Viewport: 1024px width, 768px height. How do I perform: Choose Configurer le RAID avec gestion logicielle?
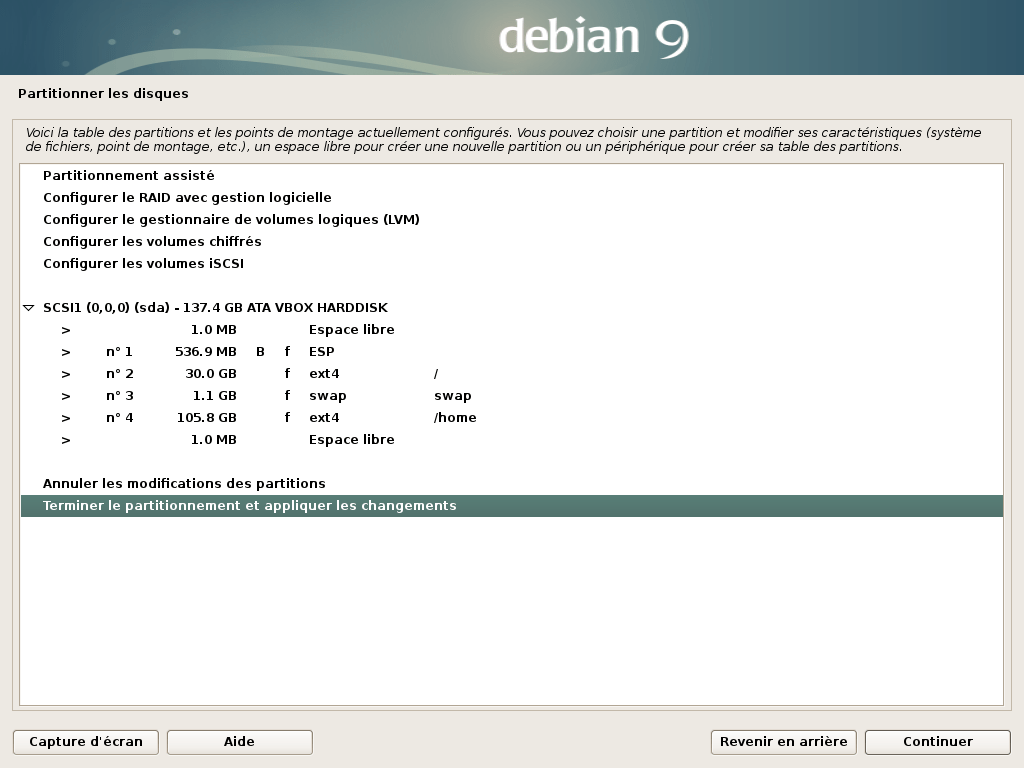(512, 198)
